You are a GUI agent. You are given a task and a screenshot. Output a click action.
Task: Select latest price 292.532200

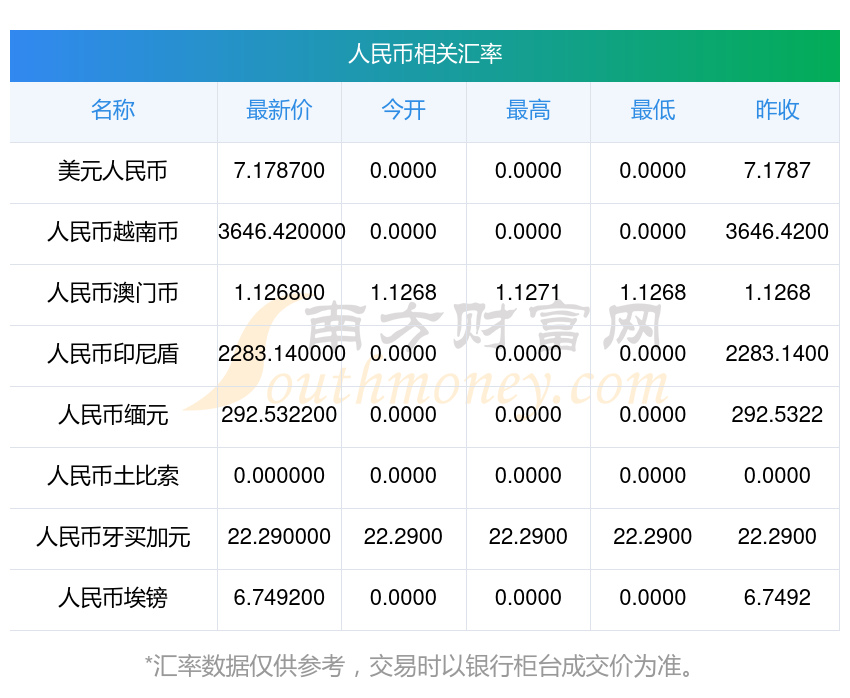pyautogui.click(x=279, y=415)
